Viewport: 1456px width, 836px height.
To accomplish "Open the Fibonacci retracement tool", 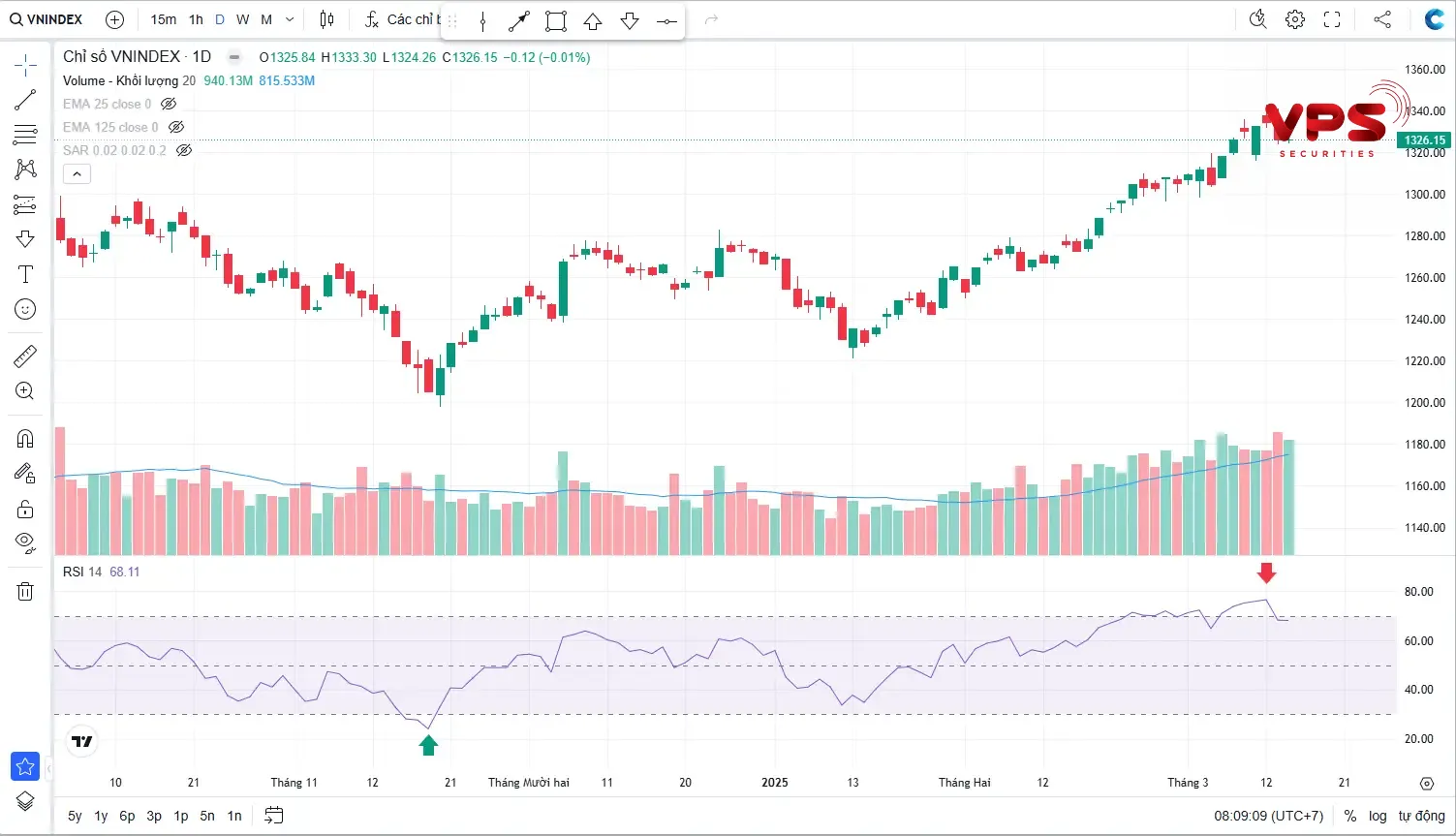I will [25, 134].
